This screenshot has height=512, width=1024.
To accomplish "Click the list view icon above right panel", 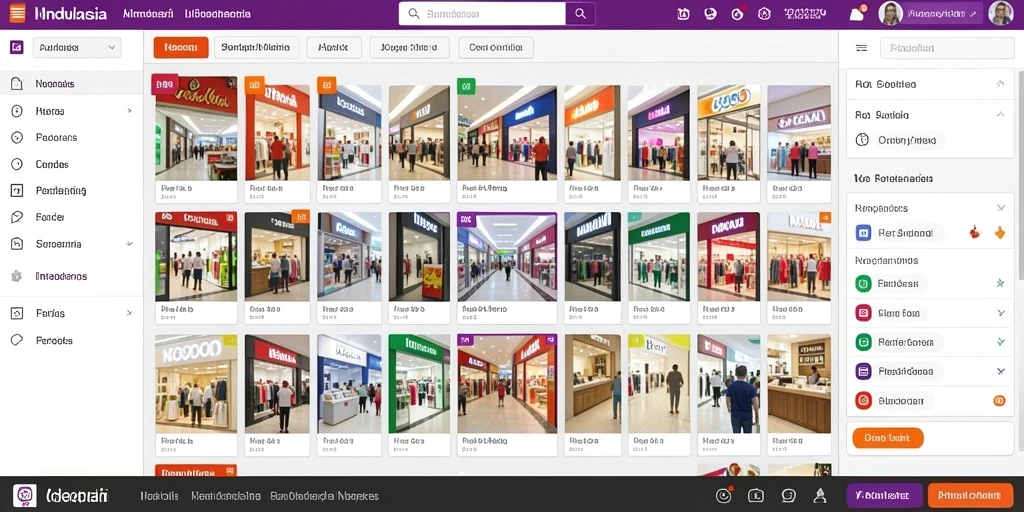I will point(861,48).
